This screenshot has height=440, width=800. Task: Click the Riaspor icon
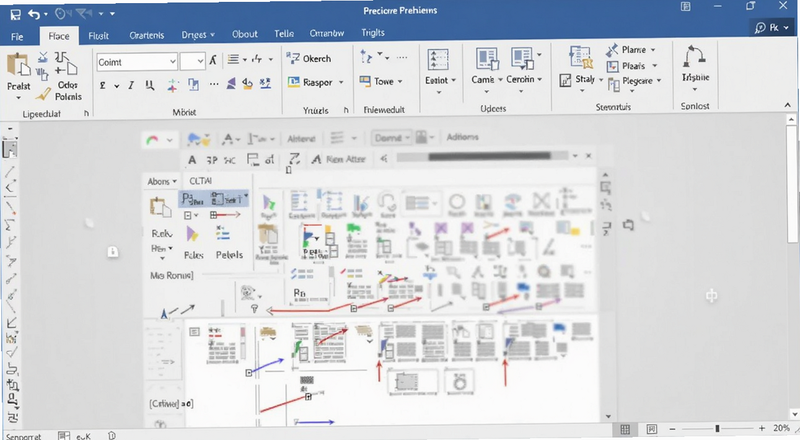[x=293, y=82]
